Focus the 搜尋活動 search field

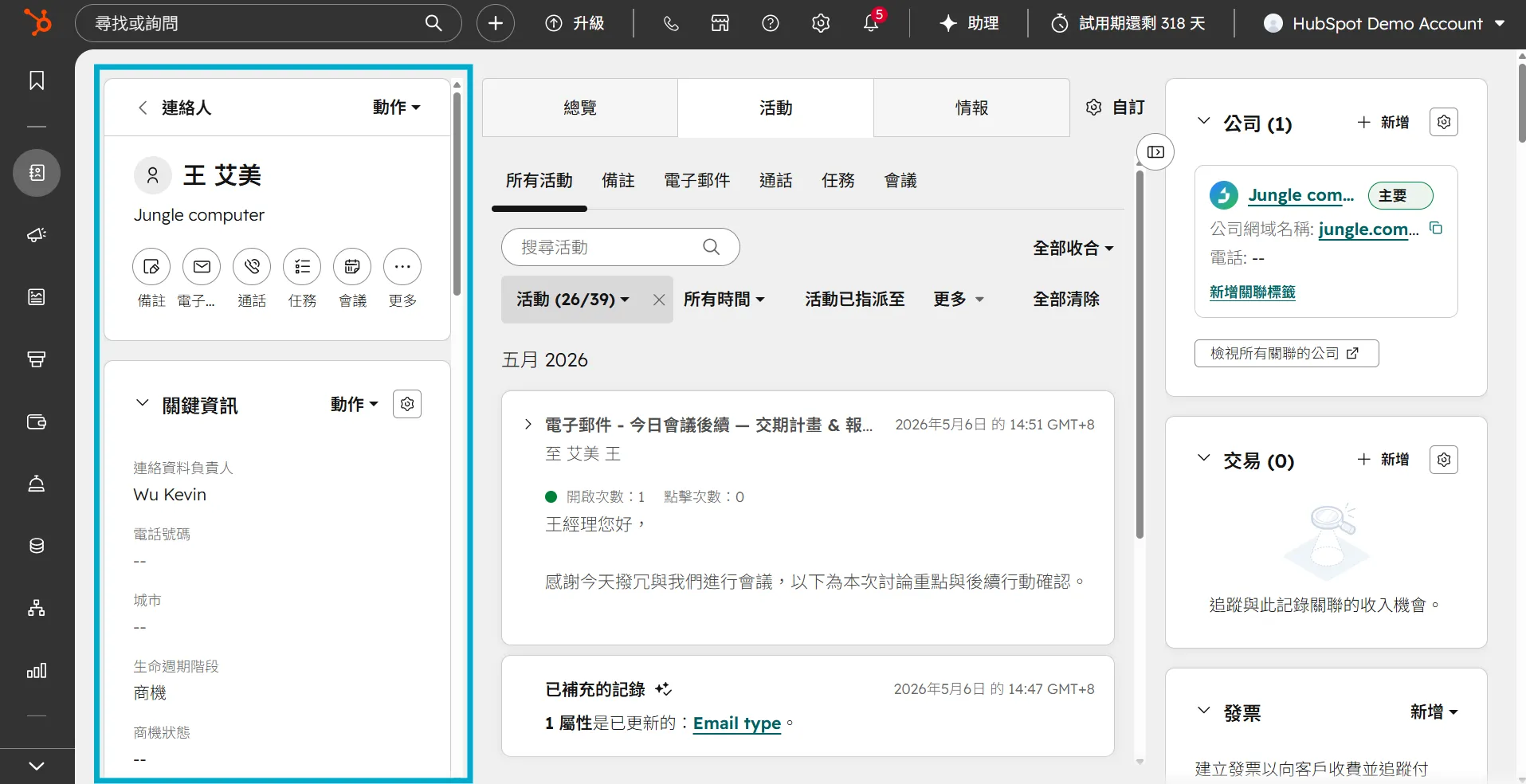[x=620, y=248]
